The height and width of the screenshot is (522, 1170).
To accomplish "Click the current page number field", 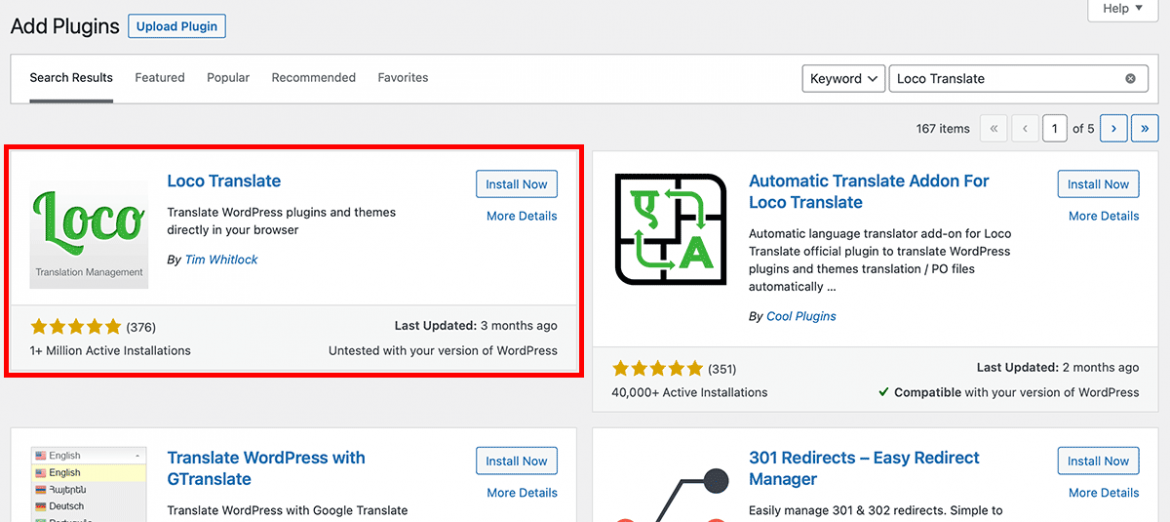I will pos(1054,128).
